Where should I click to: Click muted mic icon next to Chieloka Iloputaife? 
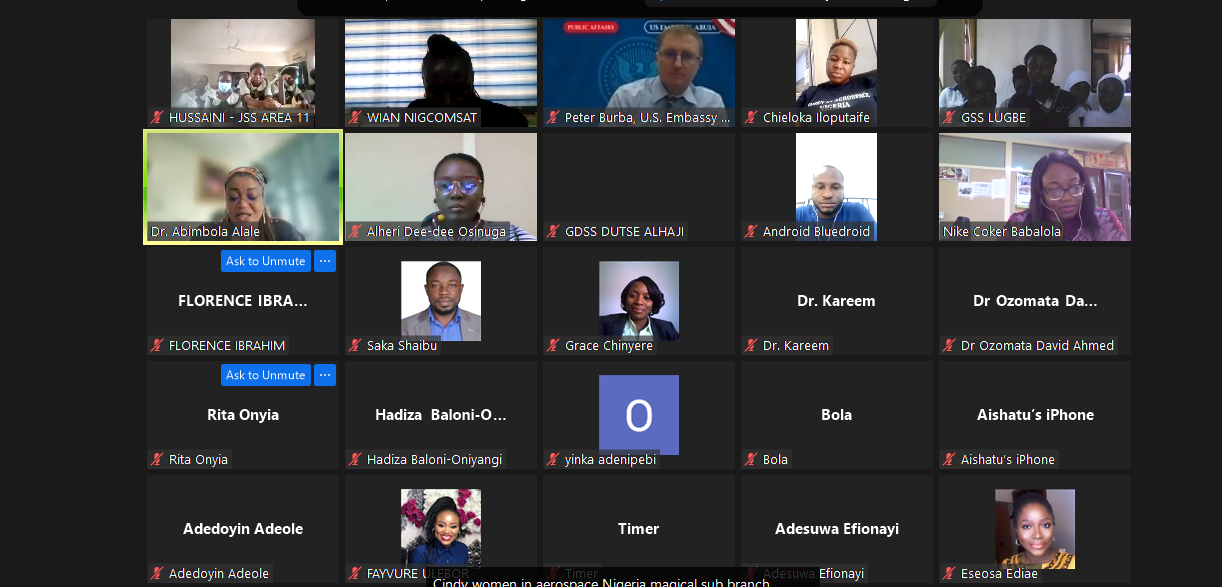click(751, 118)
